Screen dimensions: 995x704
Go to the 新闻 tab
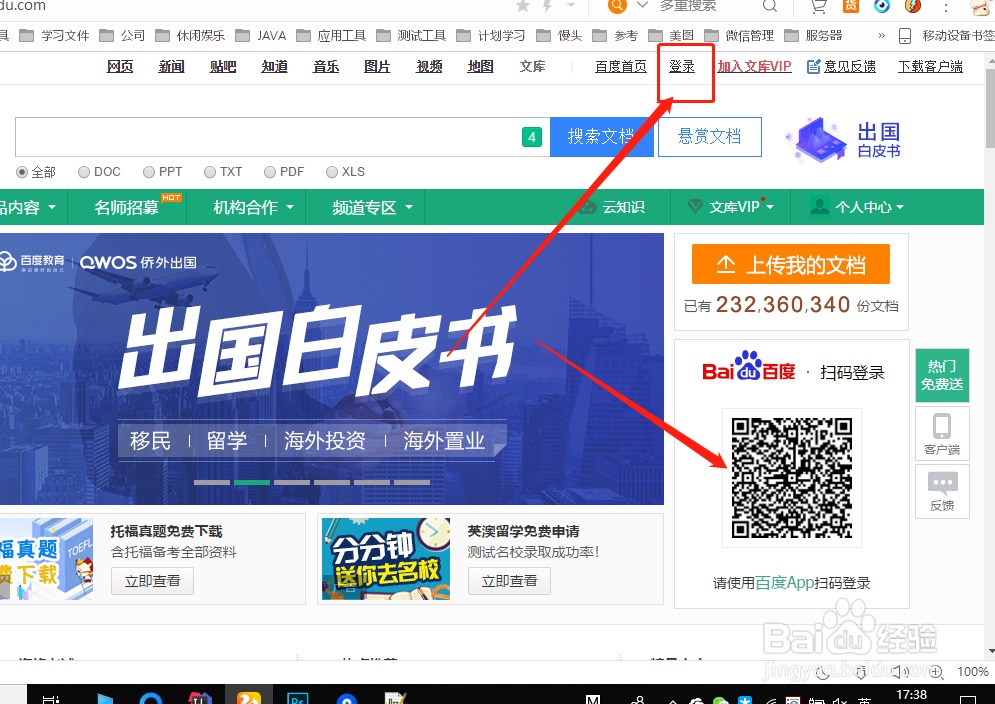pyautogui.click(x=171, y=66)
